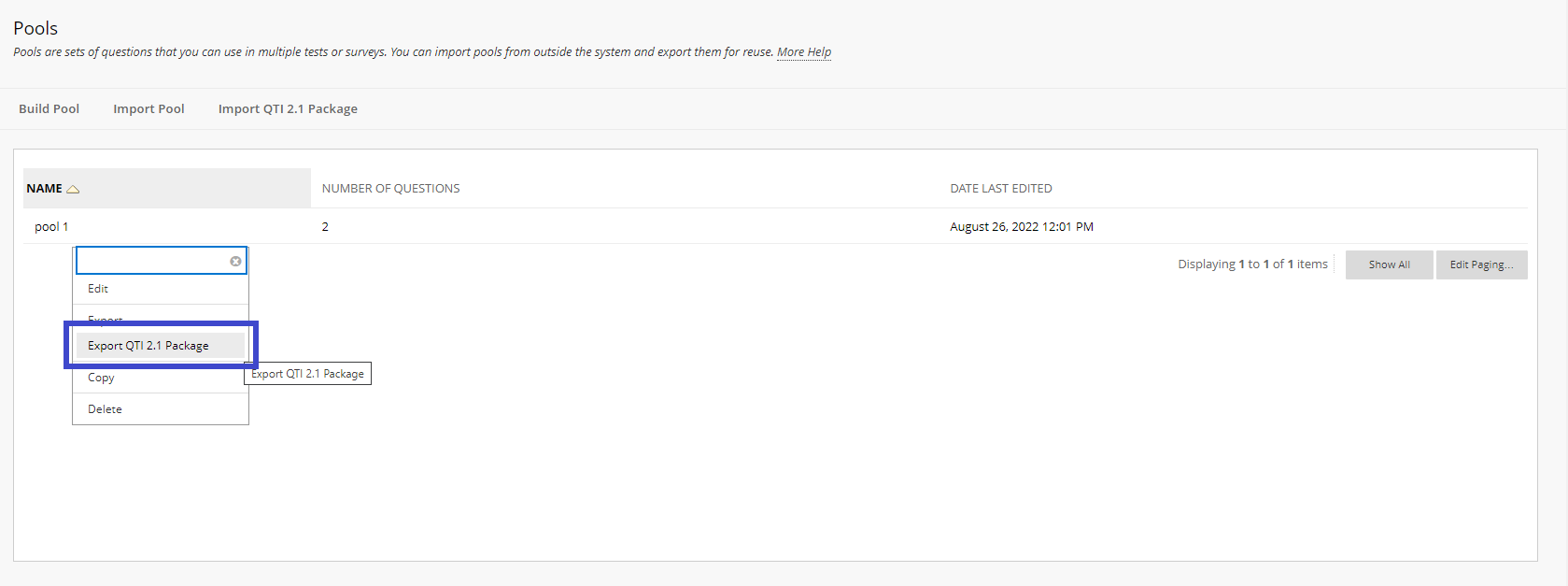Toggle the NAME ascending sort arrow
This screenshot has width=1568, height=586.
(x=73, y=189)
